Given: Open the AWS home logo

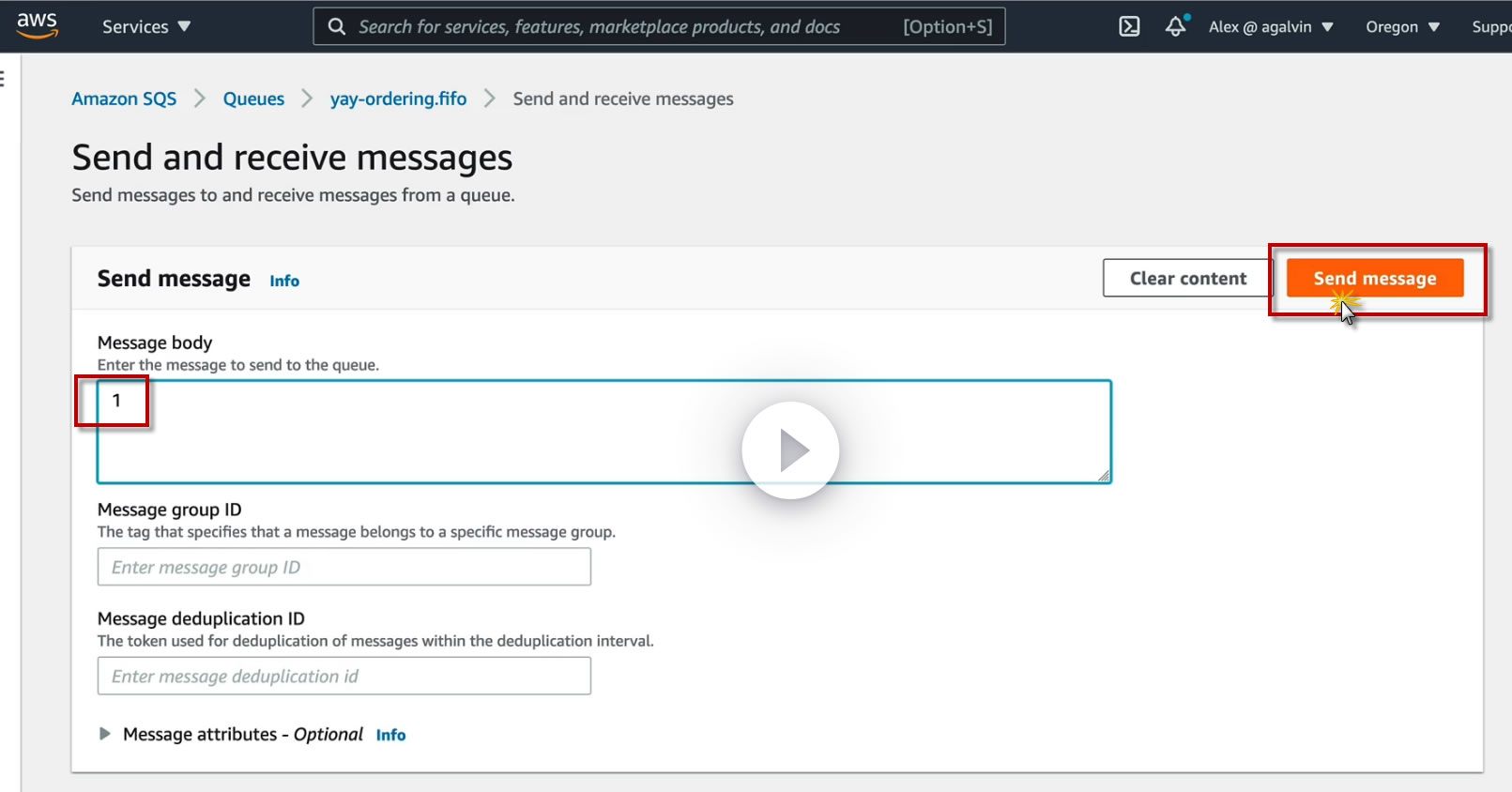Looking at the screenshot, I should coord(38,25).
